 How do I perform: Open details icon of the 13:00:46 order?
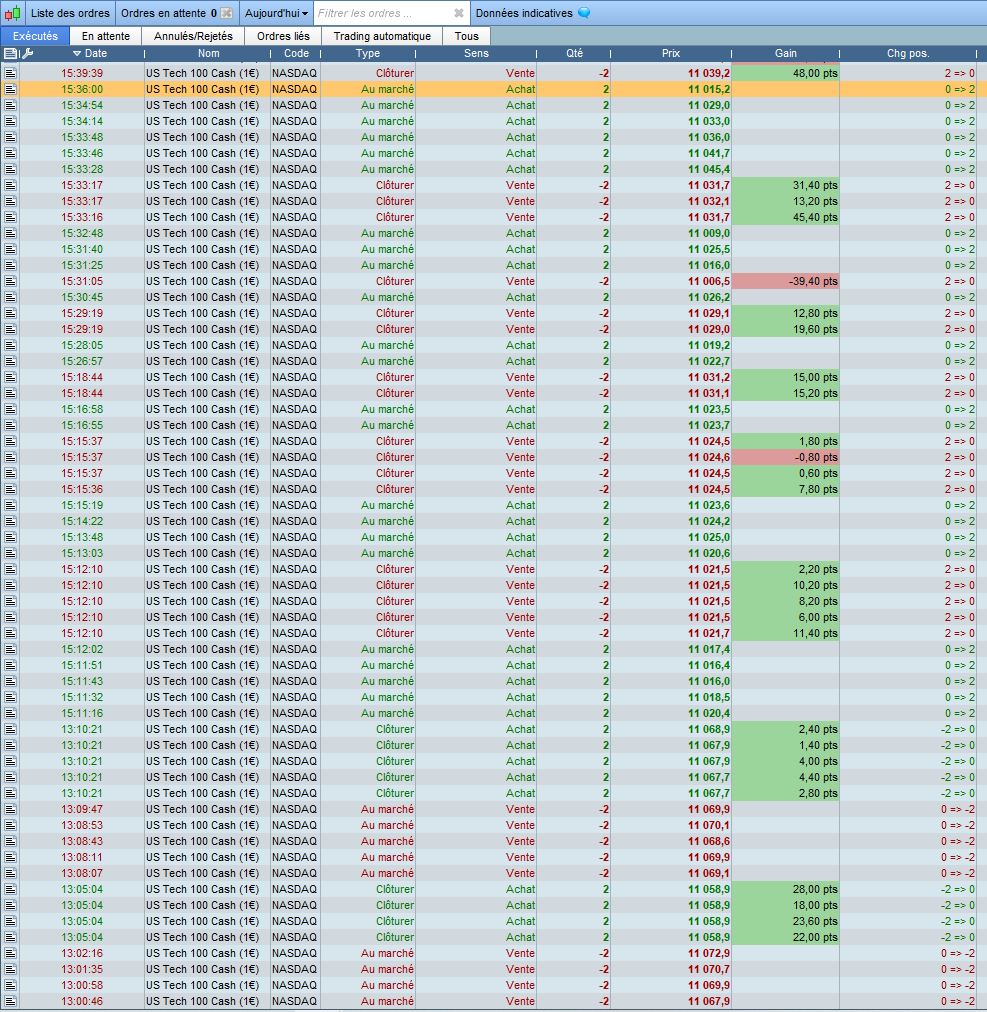10,1002
